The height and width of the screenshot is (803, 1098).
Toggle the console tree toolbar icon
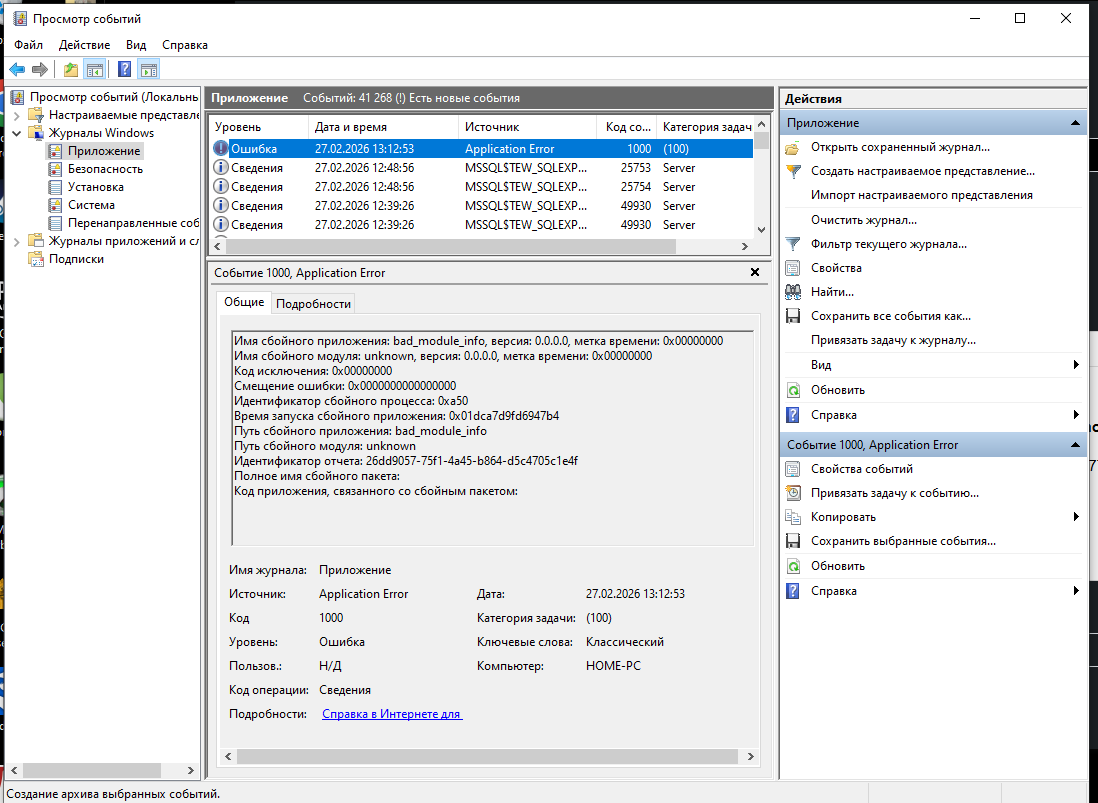click(x=95, y=69)
